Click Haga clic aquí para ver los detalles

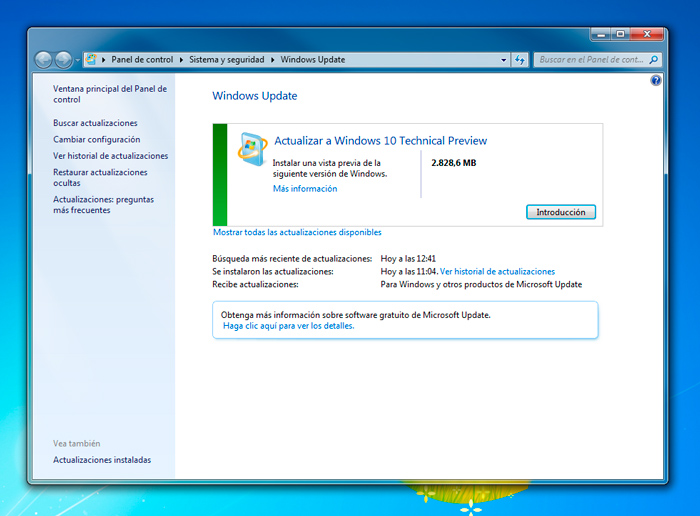pyautogui.click(x=288, y=326)
